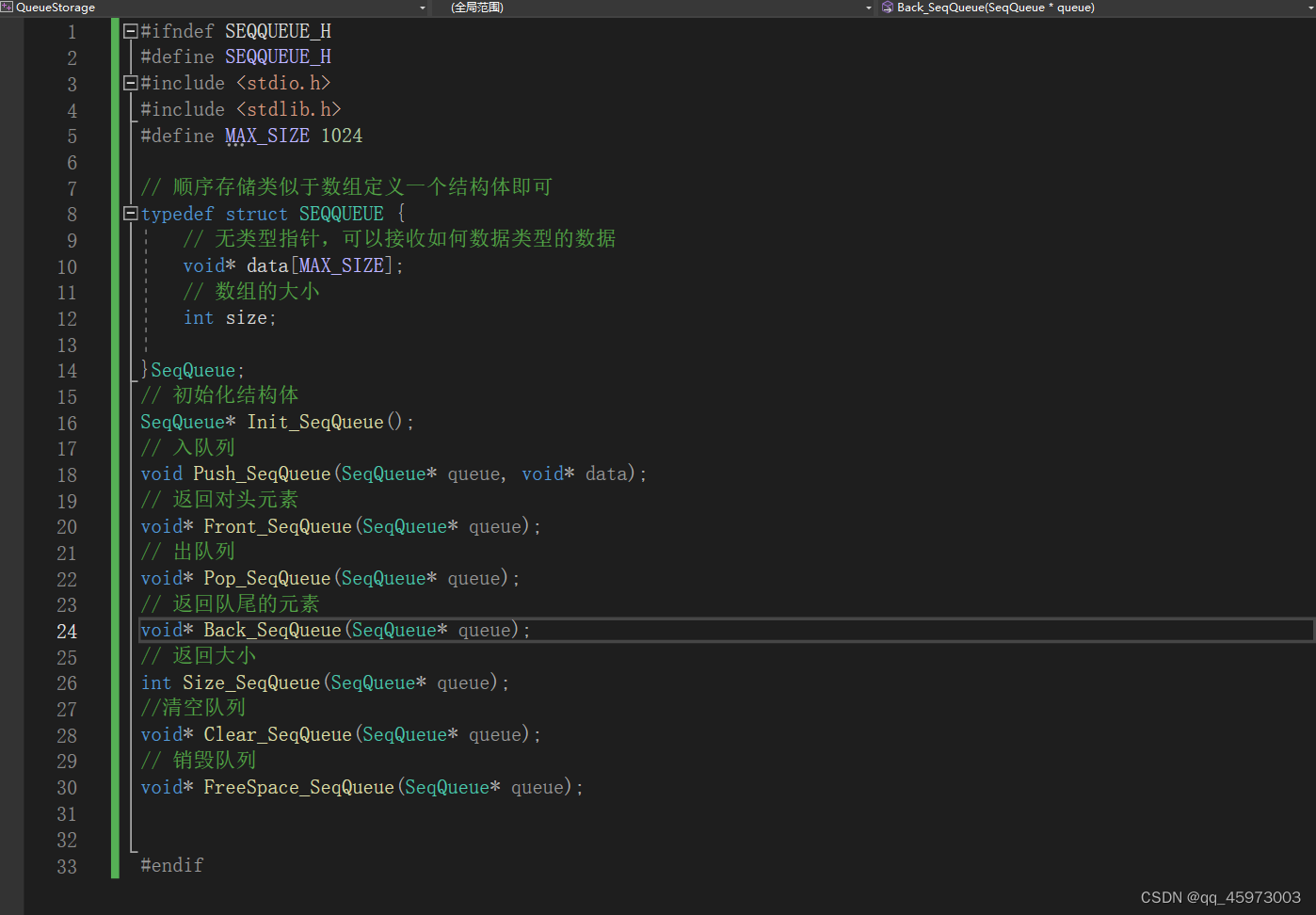Click the Clear_SeqQueue function name
Screen dimensions: 1316x915
tap(278, 734)
